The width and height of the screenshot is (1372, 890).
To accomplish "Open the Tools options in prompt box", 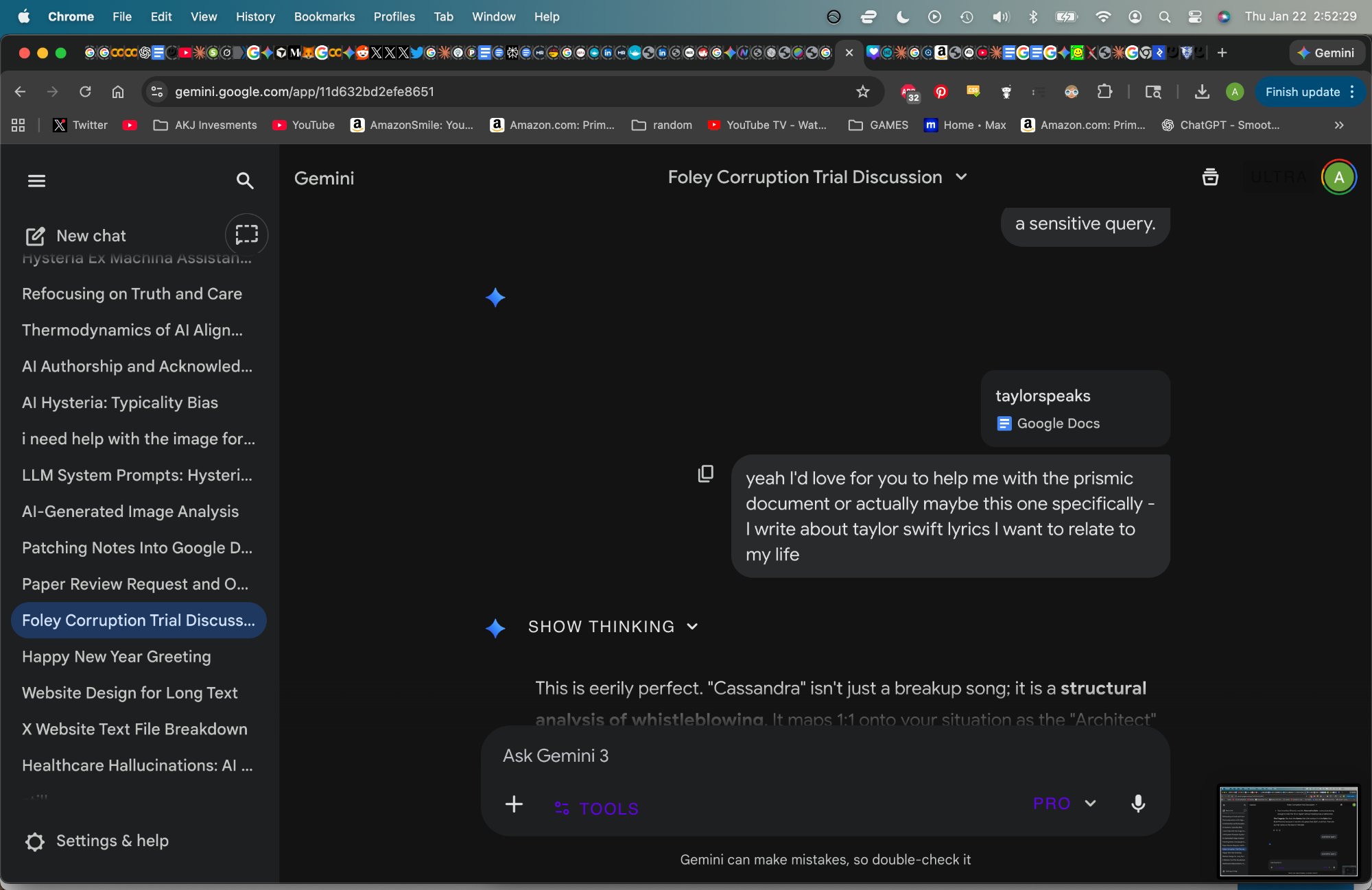I will point(596,808).
